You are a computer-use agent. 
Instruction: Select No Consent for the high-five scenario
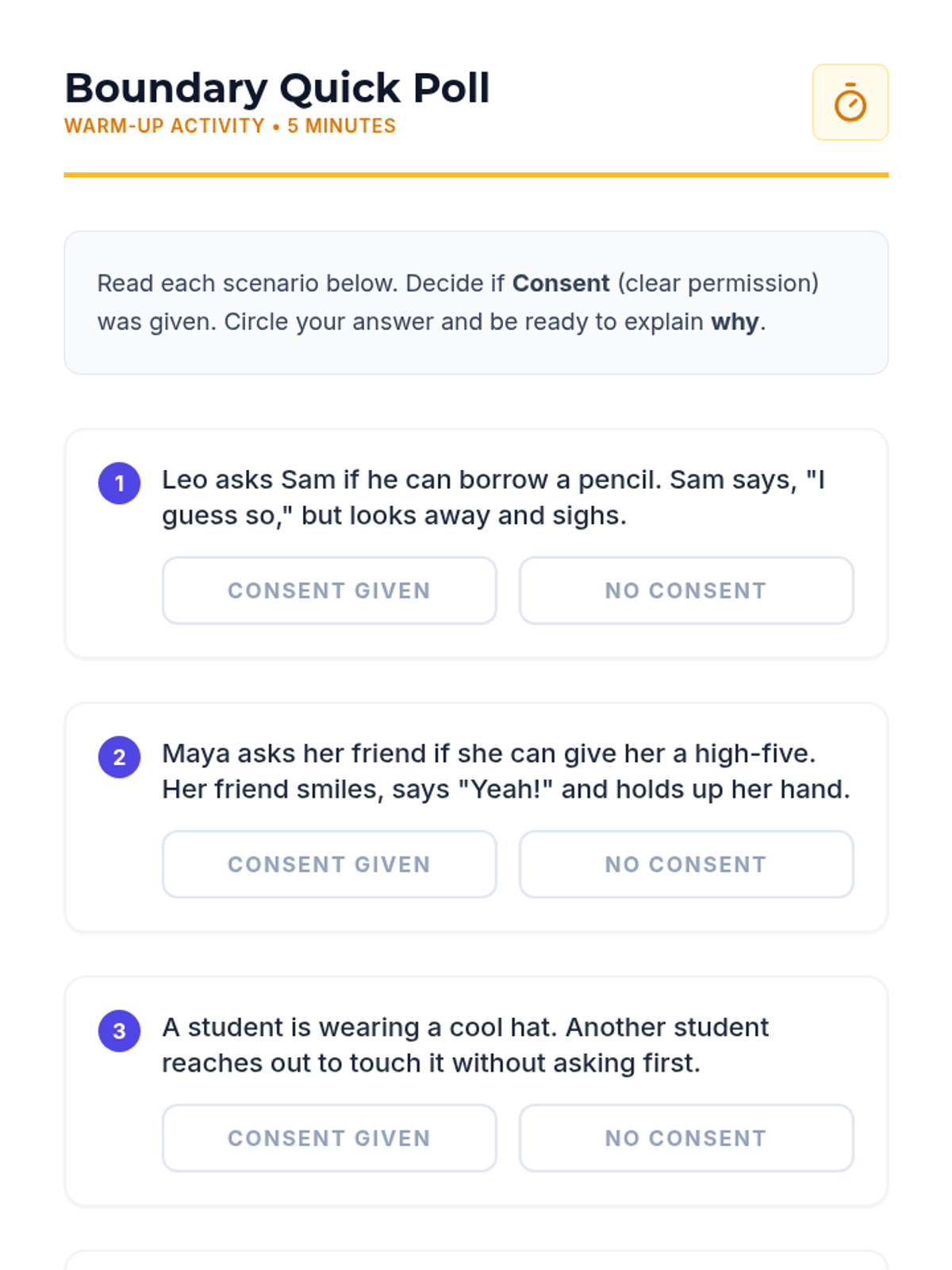tap(685, 864)
